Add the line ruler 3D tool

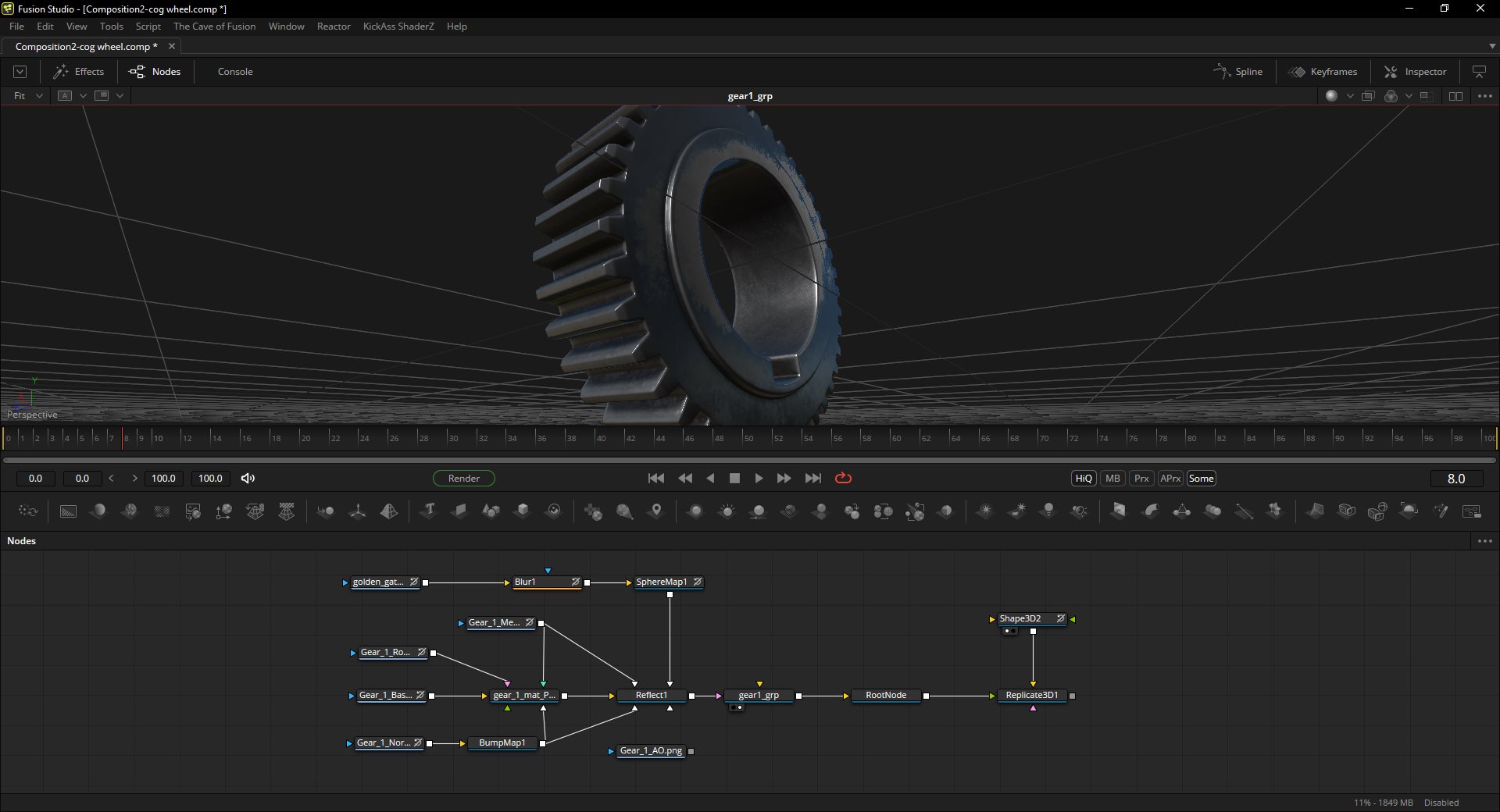click(x=1244, y=511)
